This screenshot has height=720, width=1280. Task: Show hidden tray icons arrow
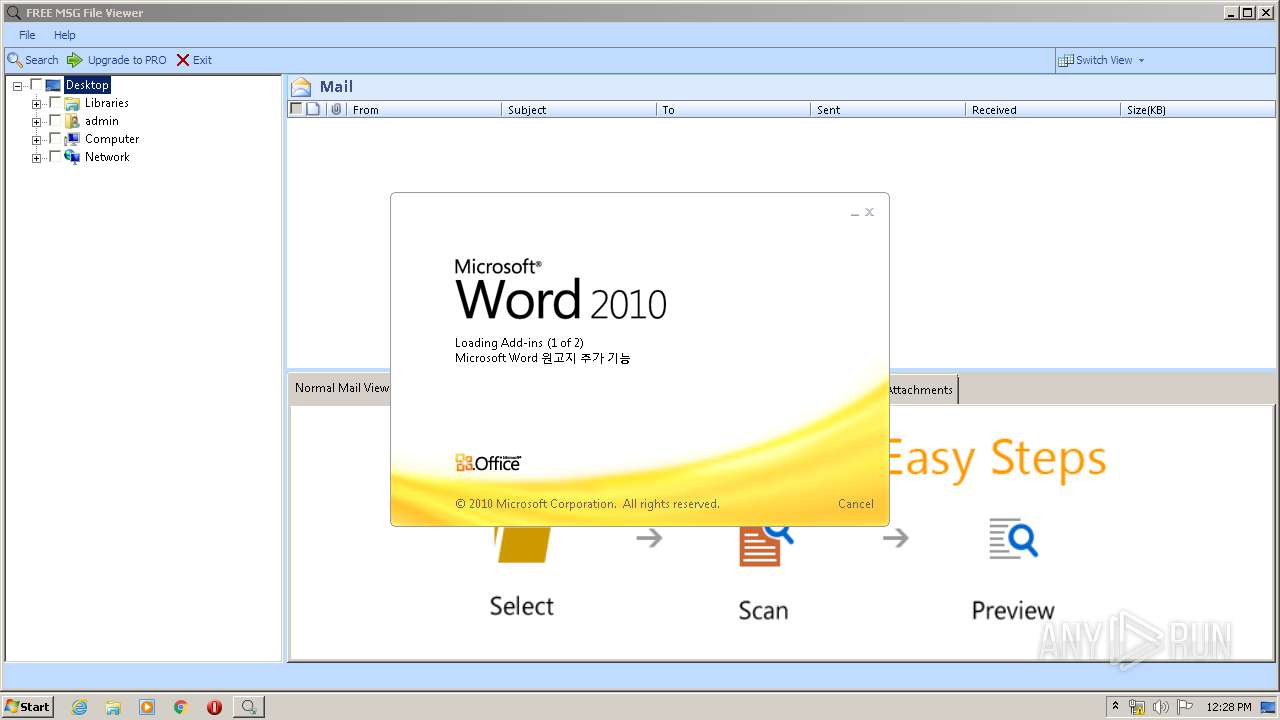(1116, 707)
